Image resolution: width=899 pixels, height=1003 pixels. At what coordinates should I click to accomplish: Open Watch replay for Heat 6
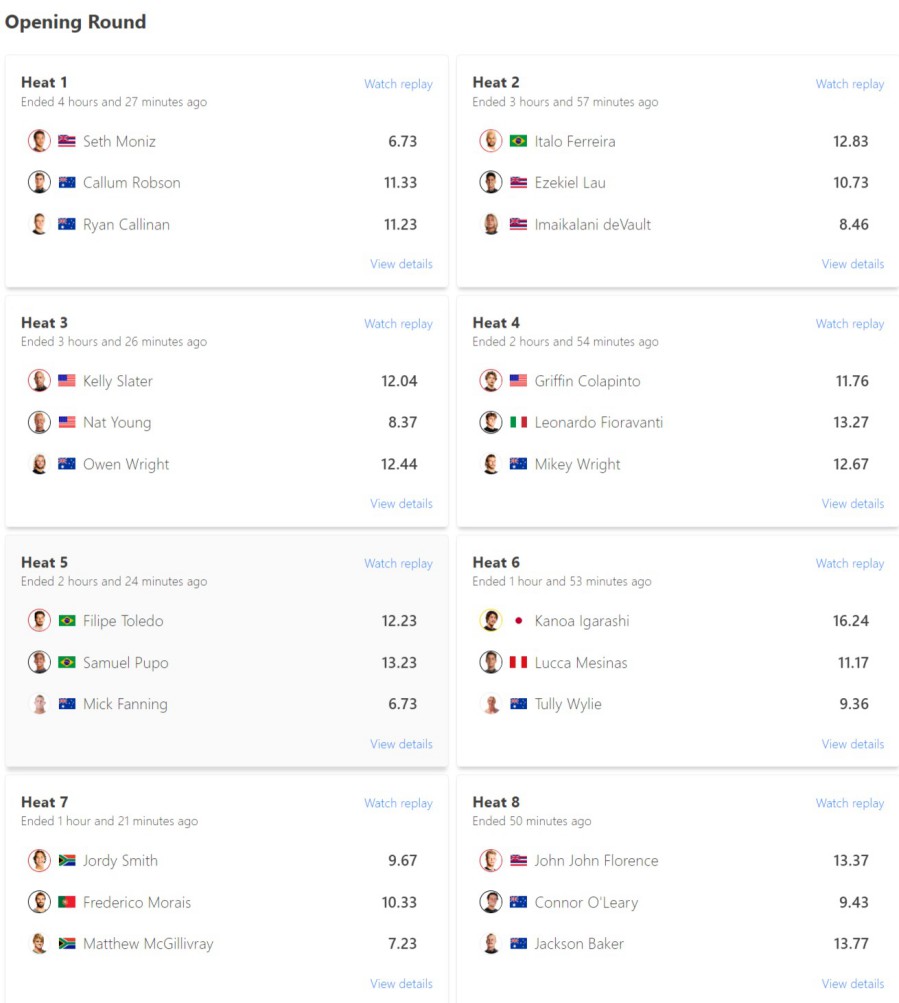[849, 564]
